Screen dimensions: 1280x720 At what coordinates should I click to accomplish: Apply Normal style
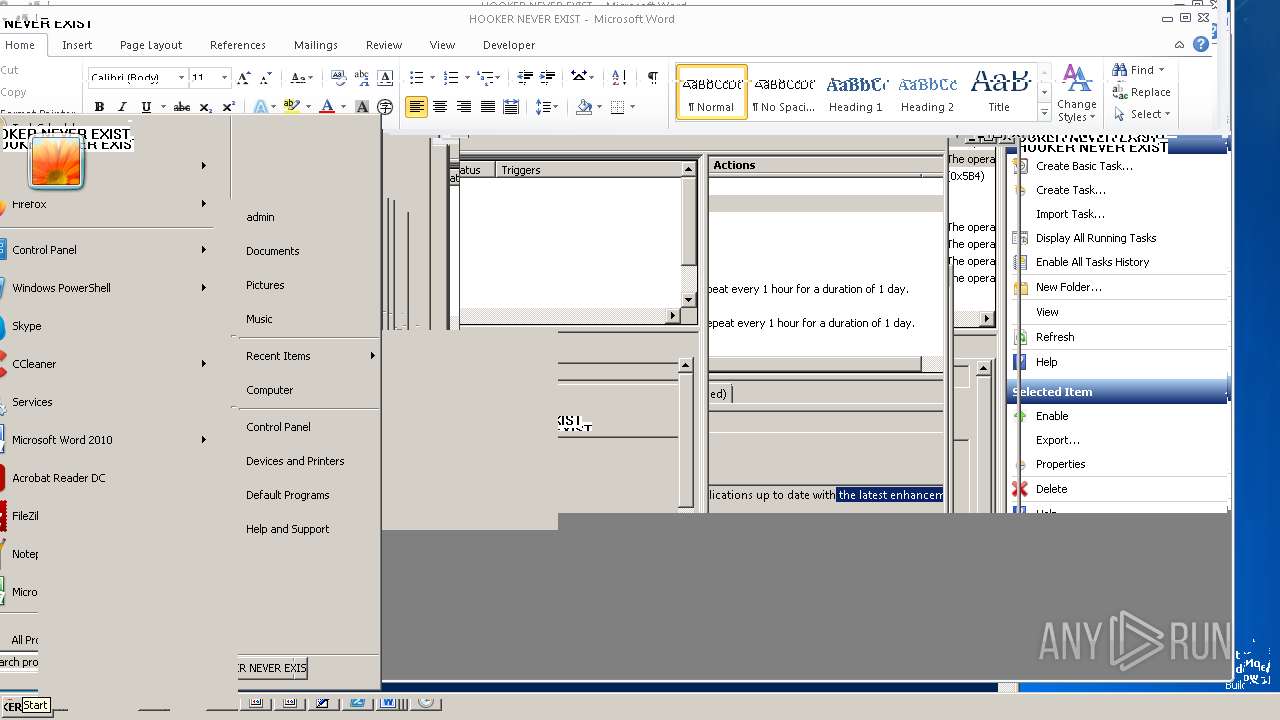(x=712, y=92)
